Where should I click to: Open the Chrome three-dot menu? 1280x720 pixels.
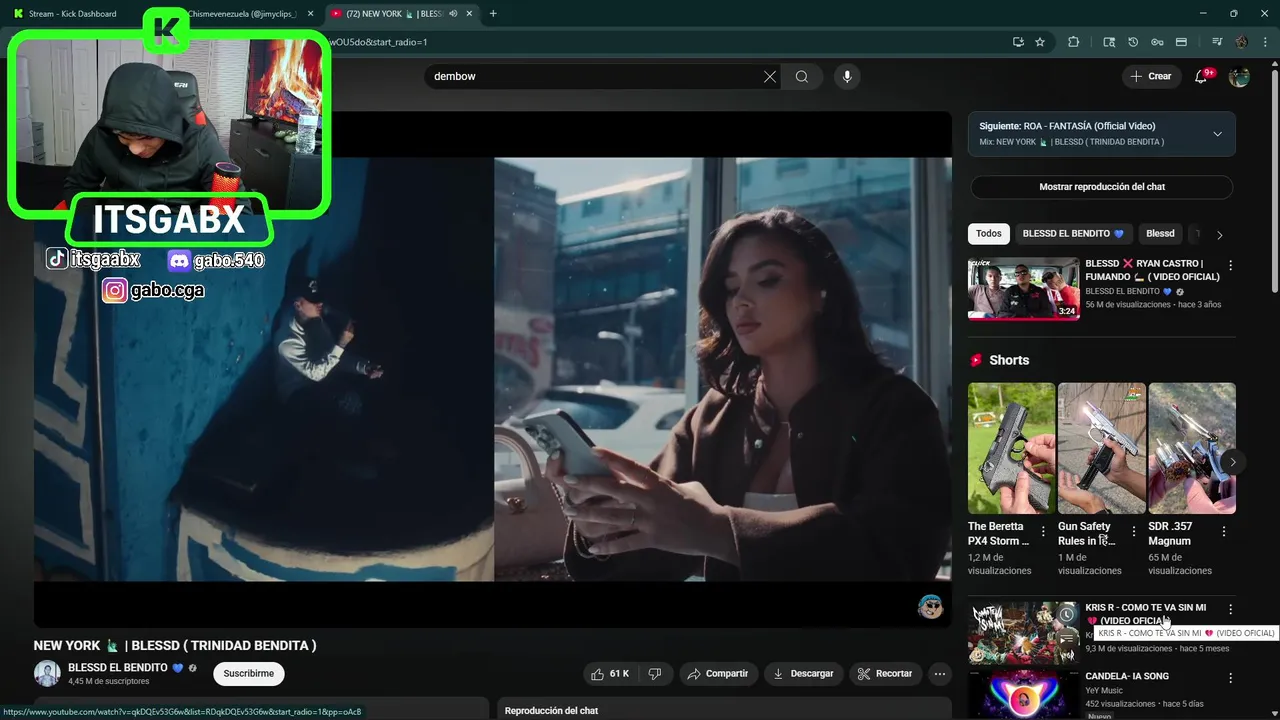(1263, 42)
